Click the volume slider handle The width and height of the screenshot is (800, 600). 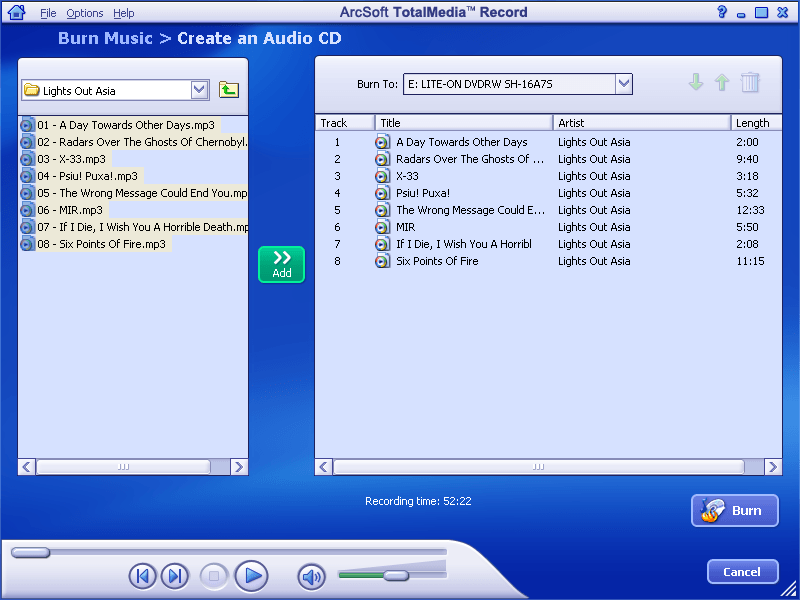click(396, 575)
